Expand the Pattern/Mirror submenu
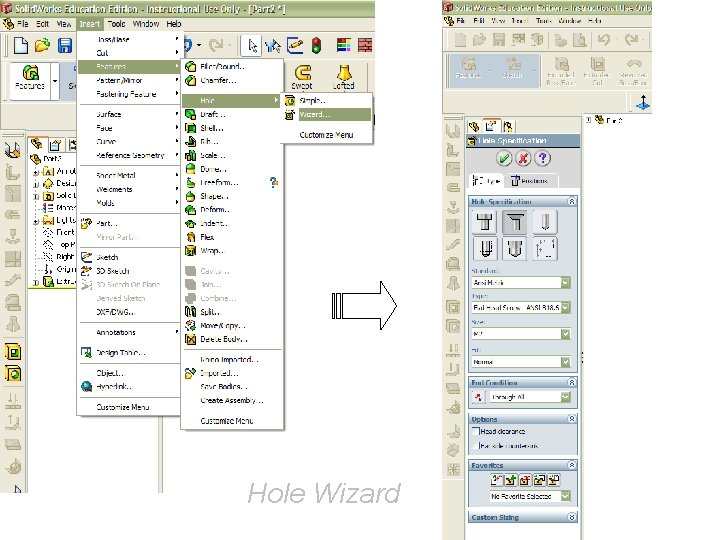Viewport: 720px width, 540px height. tap(129, 80)
